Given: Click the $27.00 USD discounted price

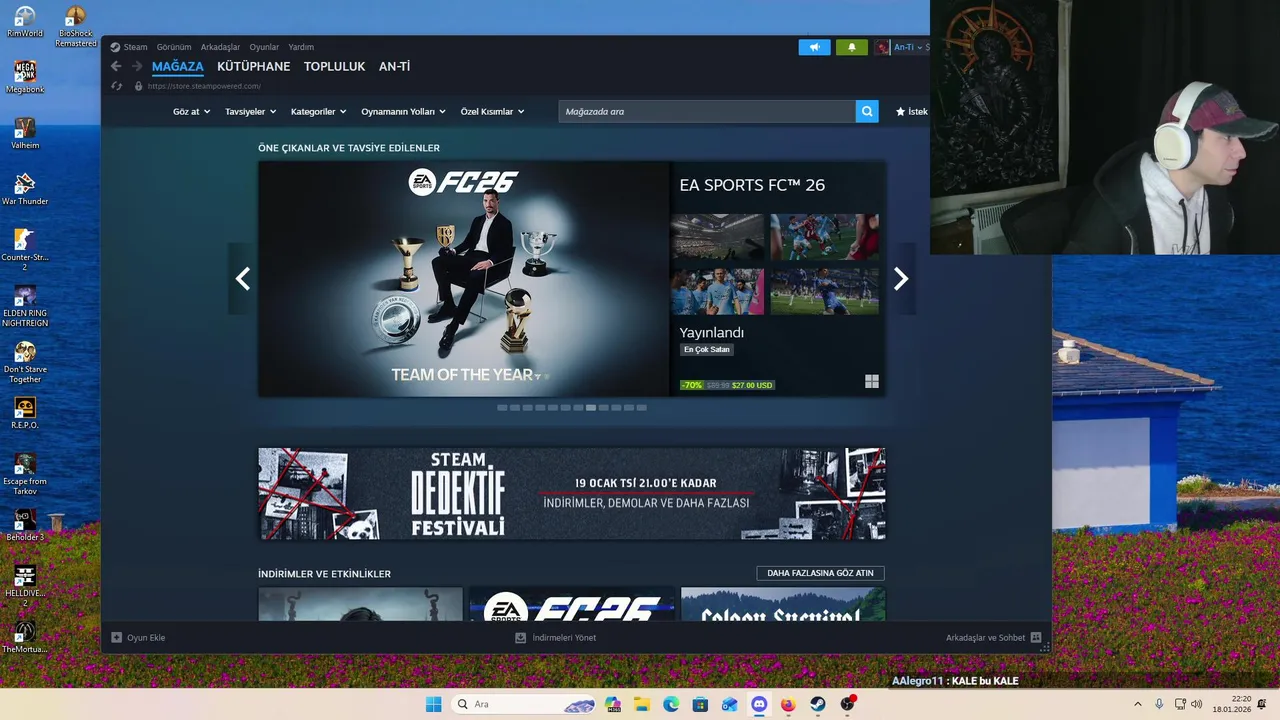Looking at the screenshot, I should [752, 385].
